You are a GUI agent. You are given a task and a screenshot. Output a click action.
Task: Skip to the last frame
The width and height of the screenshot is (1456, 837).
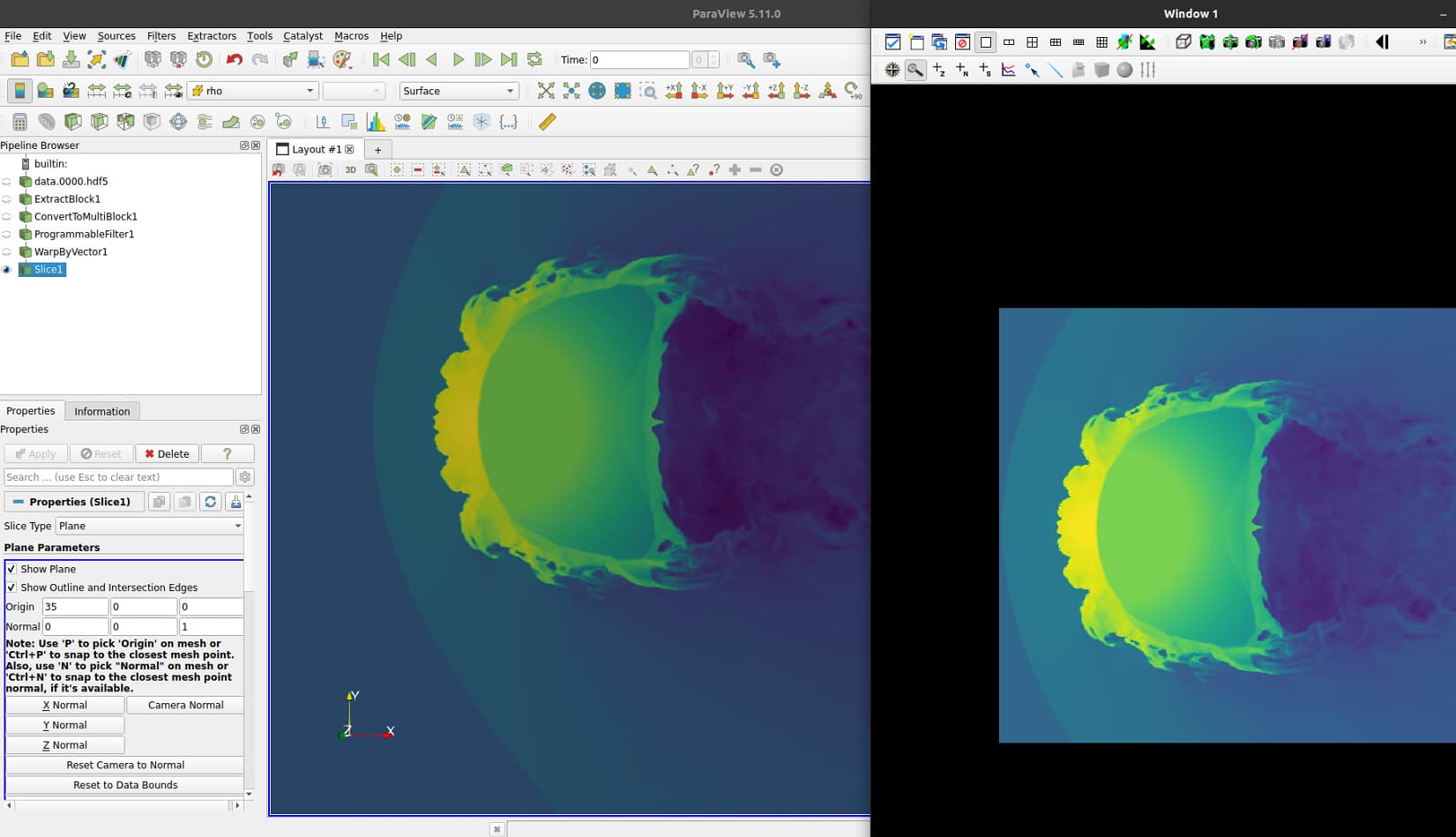pyautogui.click(x=509, y=60)
